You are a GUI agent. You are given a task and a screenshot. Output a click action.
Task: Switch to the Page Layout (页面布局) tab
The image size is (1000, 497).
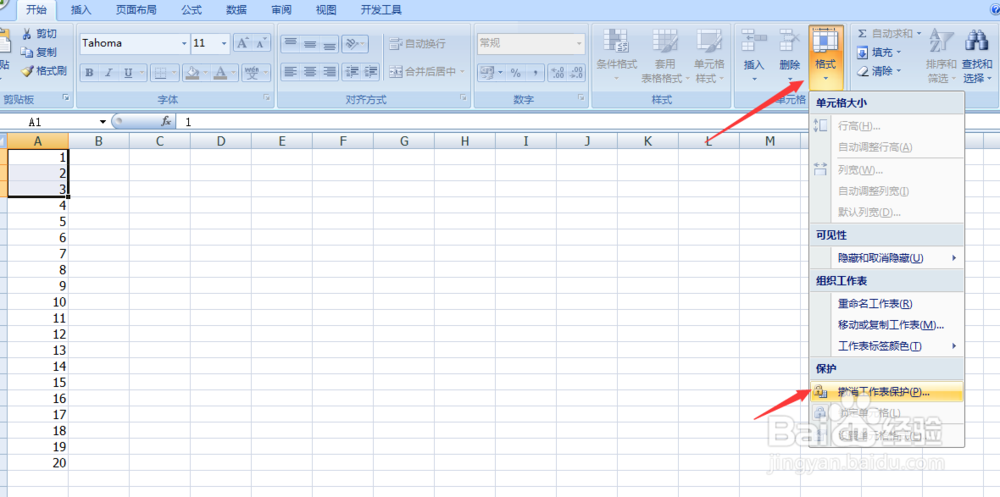(136, 10)
